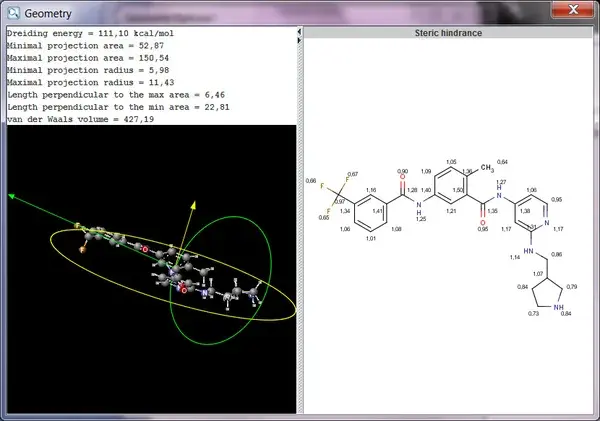600x421 pixels.
Task: Select the Length perpendicular to the min area line
Action: [118, 107]
